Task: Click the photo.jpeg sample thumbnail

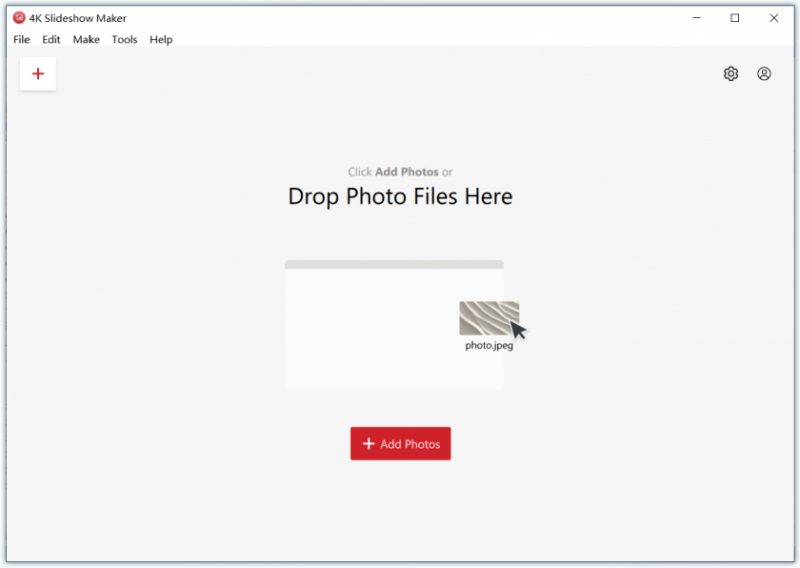Action: pos(489,318)
